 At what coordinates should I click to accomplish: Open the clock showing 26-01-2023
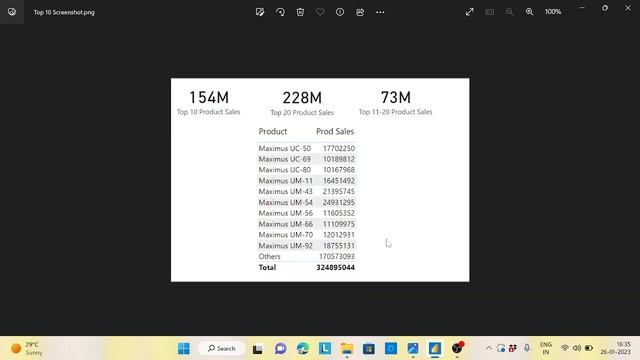tap(616, 348)
